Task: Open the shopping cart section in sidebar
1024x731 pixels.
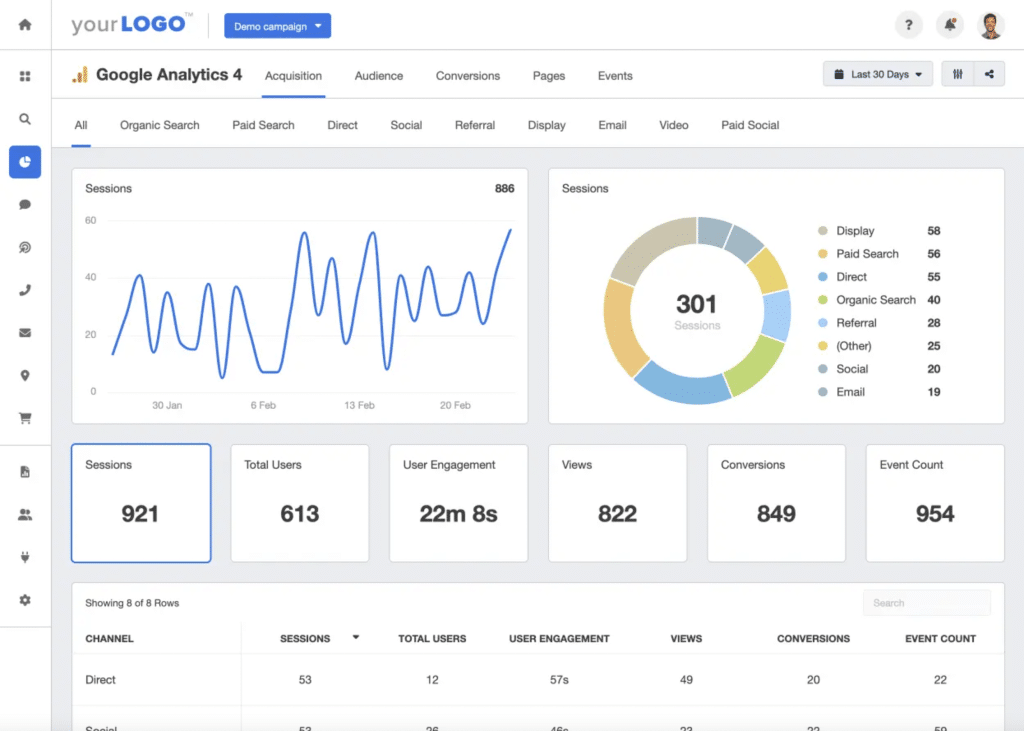Action: [24, 417]
